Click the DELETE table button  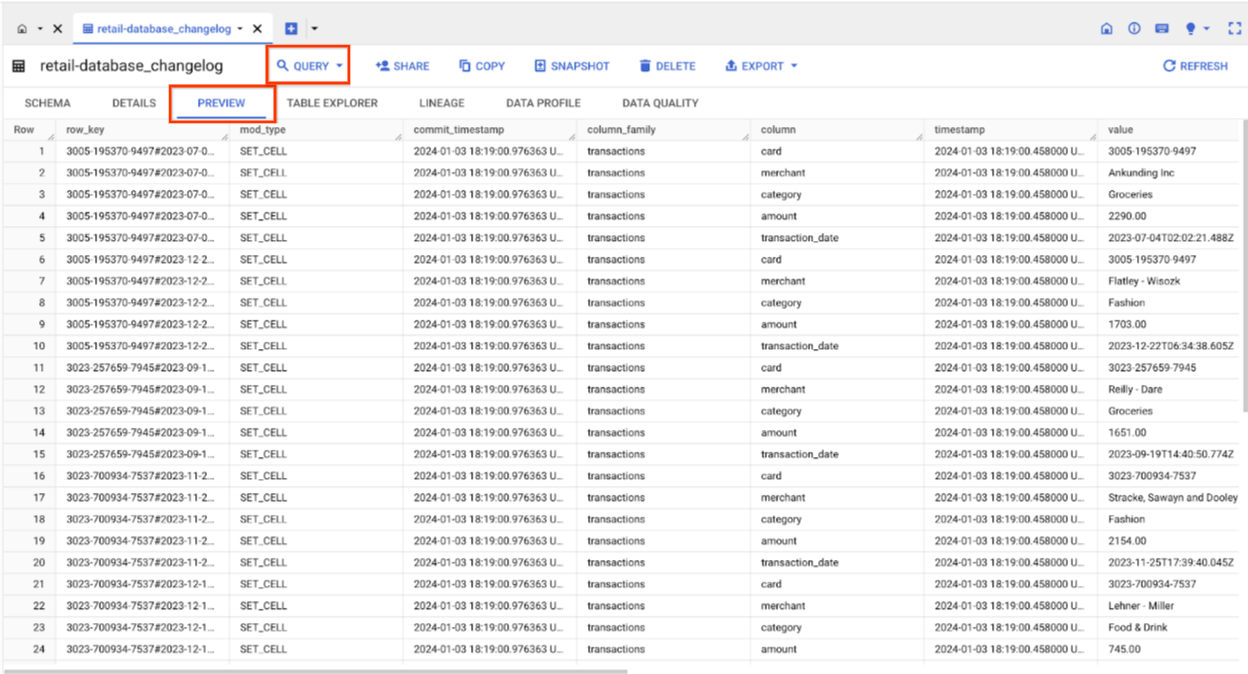(x=667, y=66)
